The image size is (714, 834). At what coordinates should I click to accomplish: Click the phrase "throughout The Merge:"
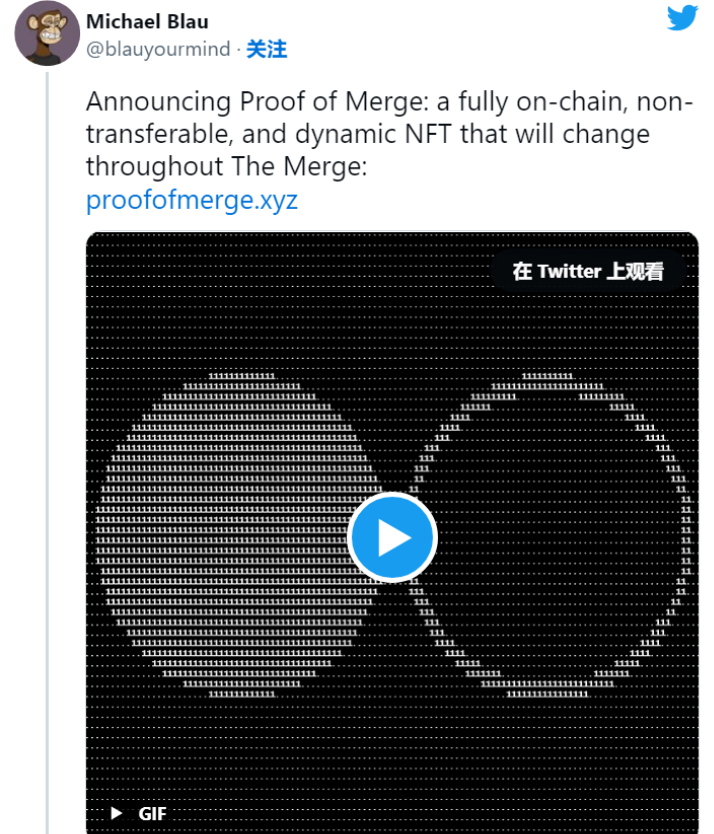pos(226,166)
